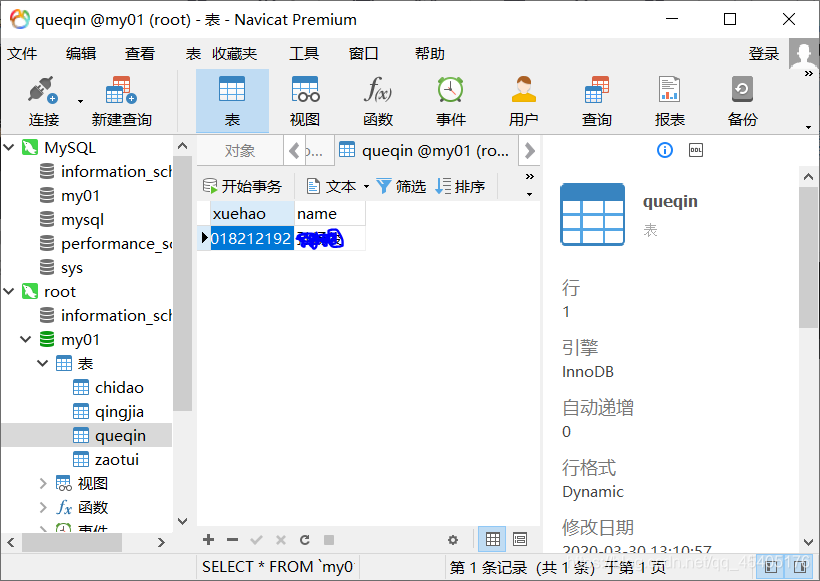This screenshot has height=581, width=820.
Task: Switch to form view
Action: click(520, 539)
